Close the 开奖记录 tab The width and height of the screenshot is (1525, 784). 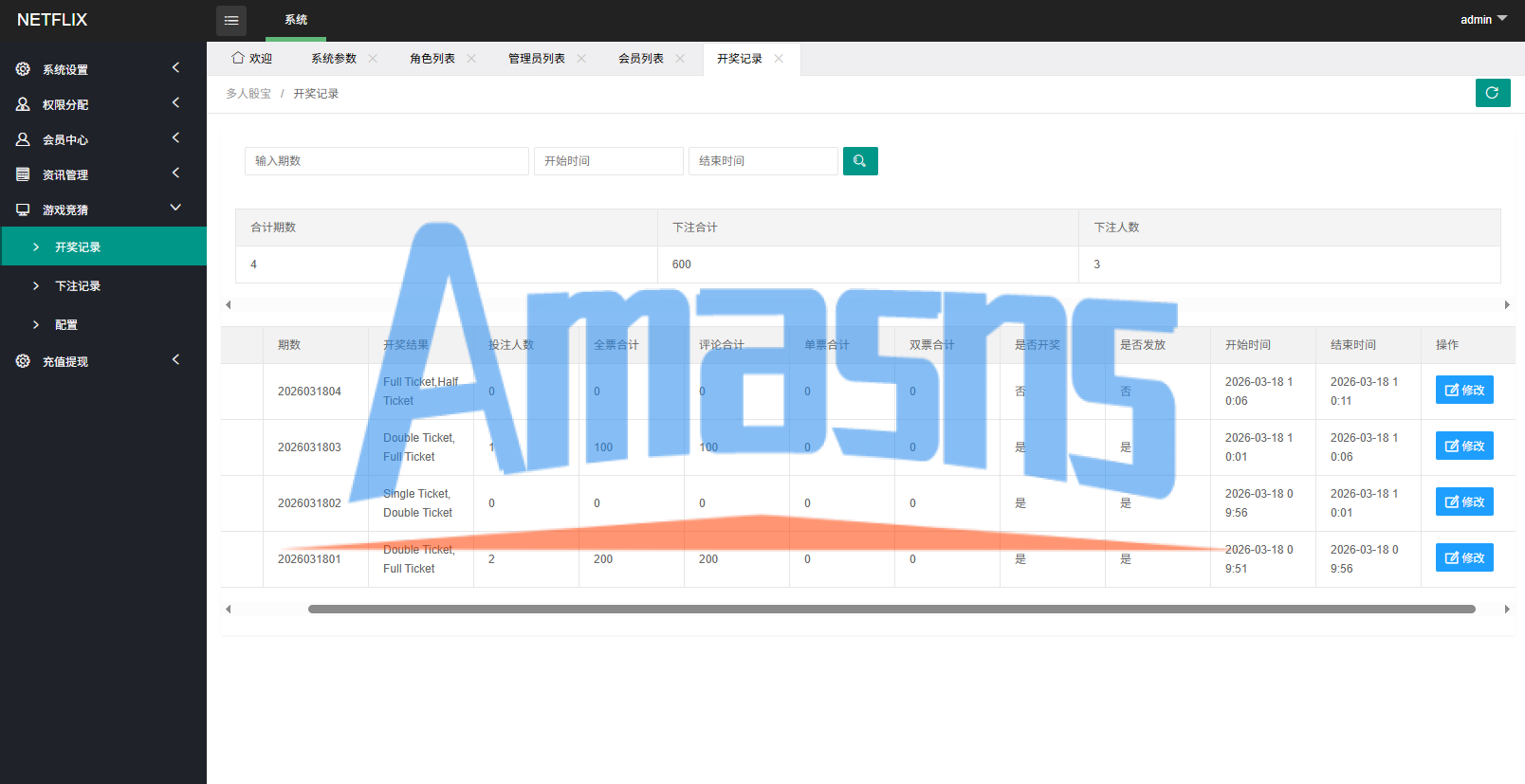[779, 59]
